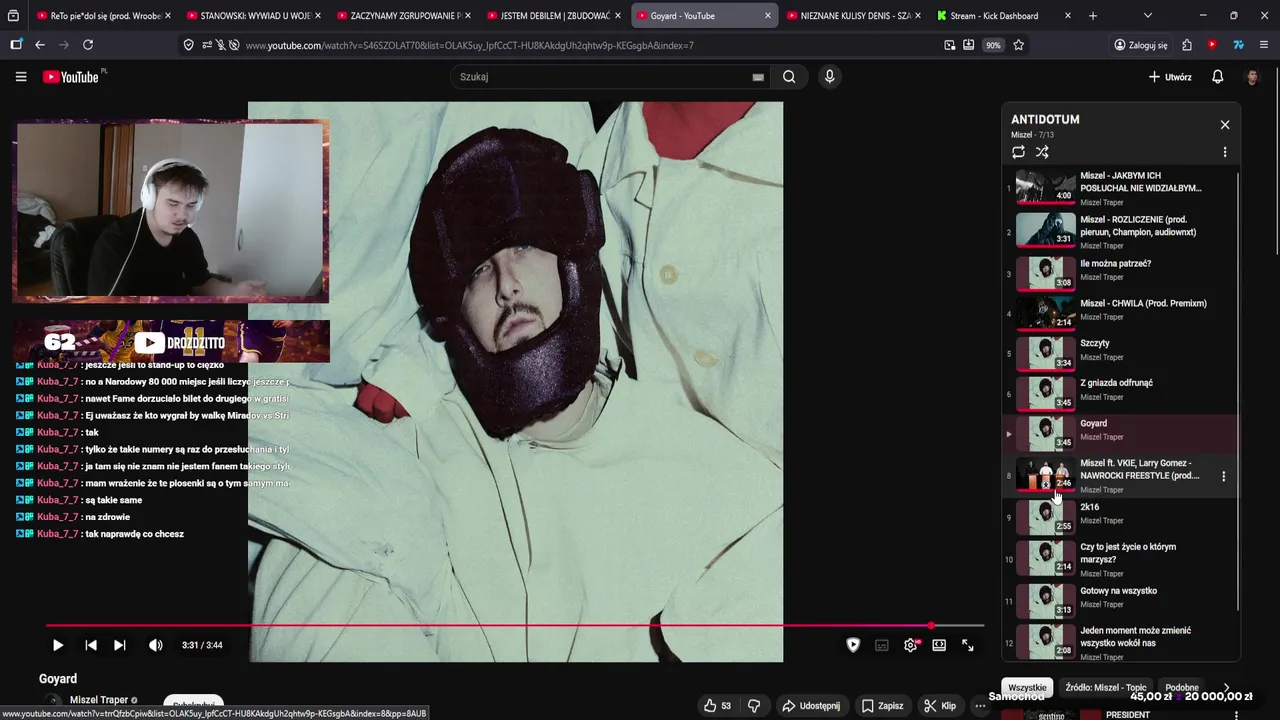
Task: Select Miszel - CHWILA (Prod. Premixm)
Action: 1121,313
